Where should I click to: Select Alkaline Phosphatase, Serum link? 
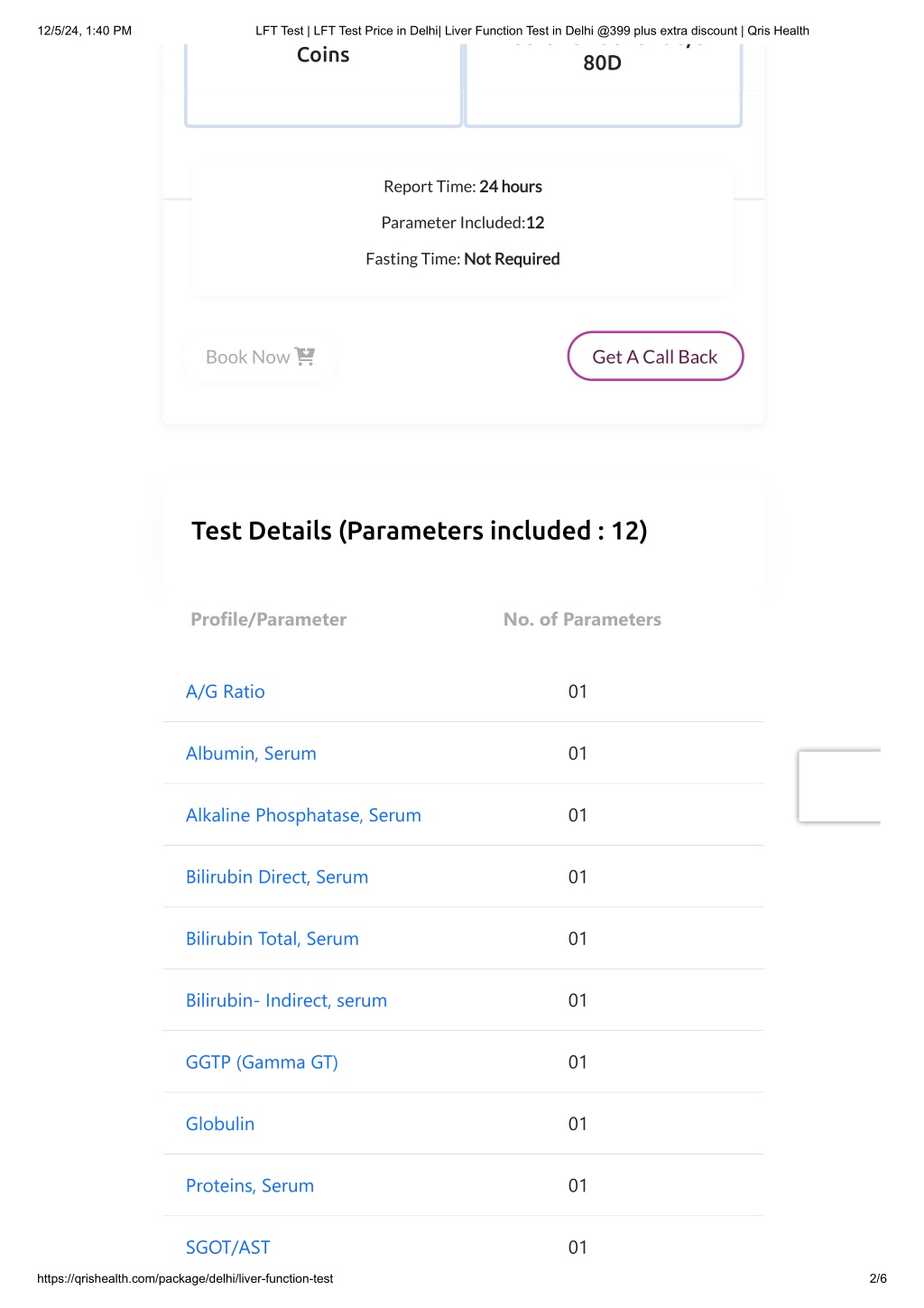(x=303, y=815)
